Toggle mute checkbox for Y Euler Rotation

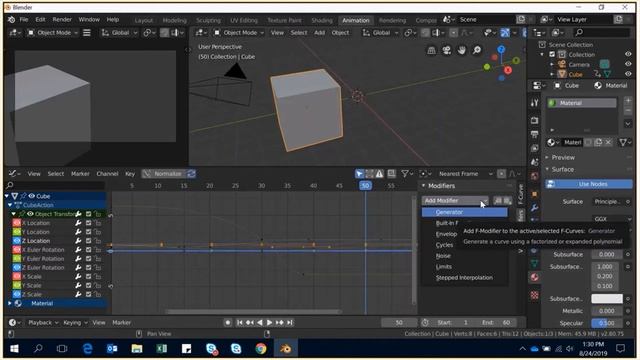89,259
